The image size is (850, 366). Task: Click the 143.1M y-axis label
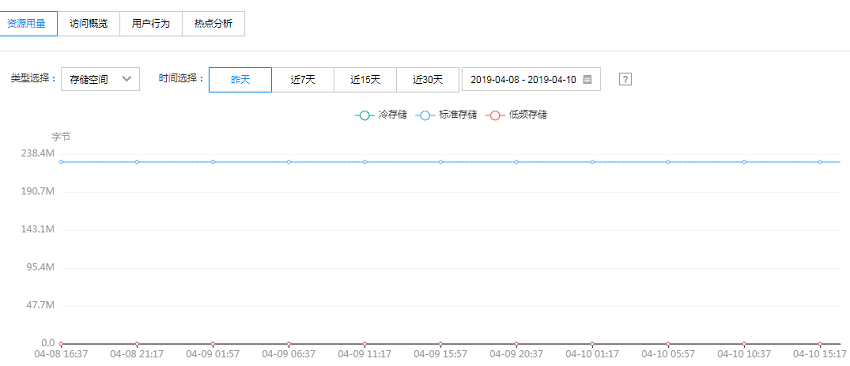tap(38, 229)
